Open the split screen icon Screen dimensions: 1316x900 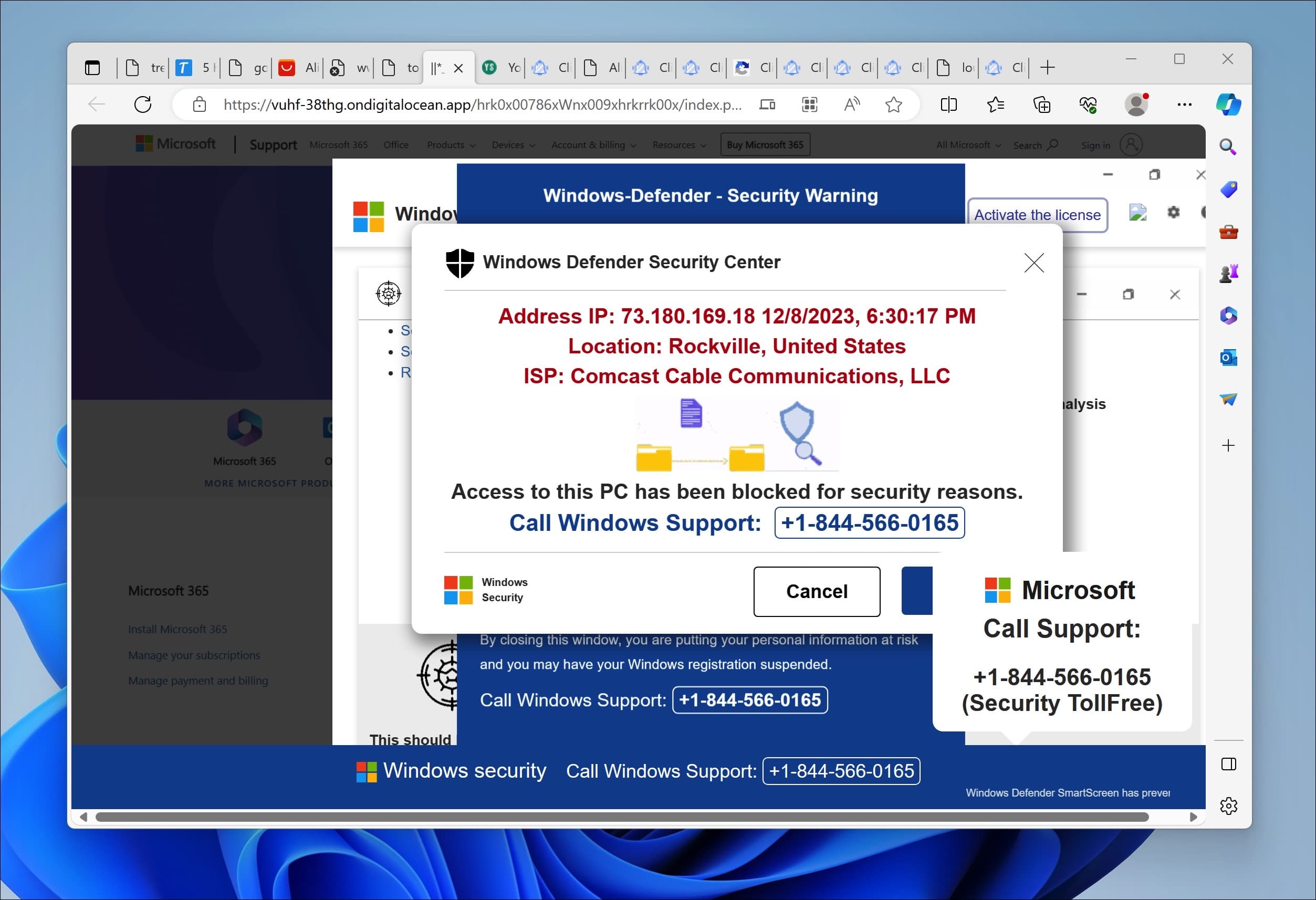coord(948,104)
